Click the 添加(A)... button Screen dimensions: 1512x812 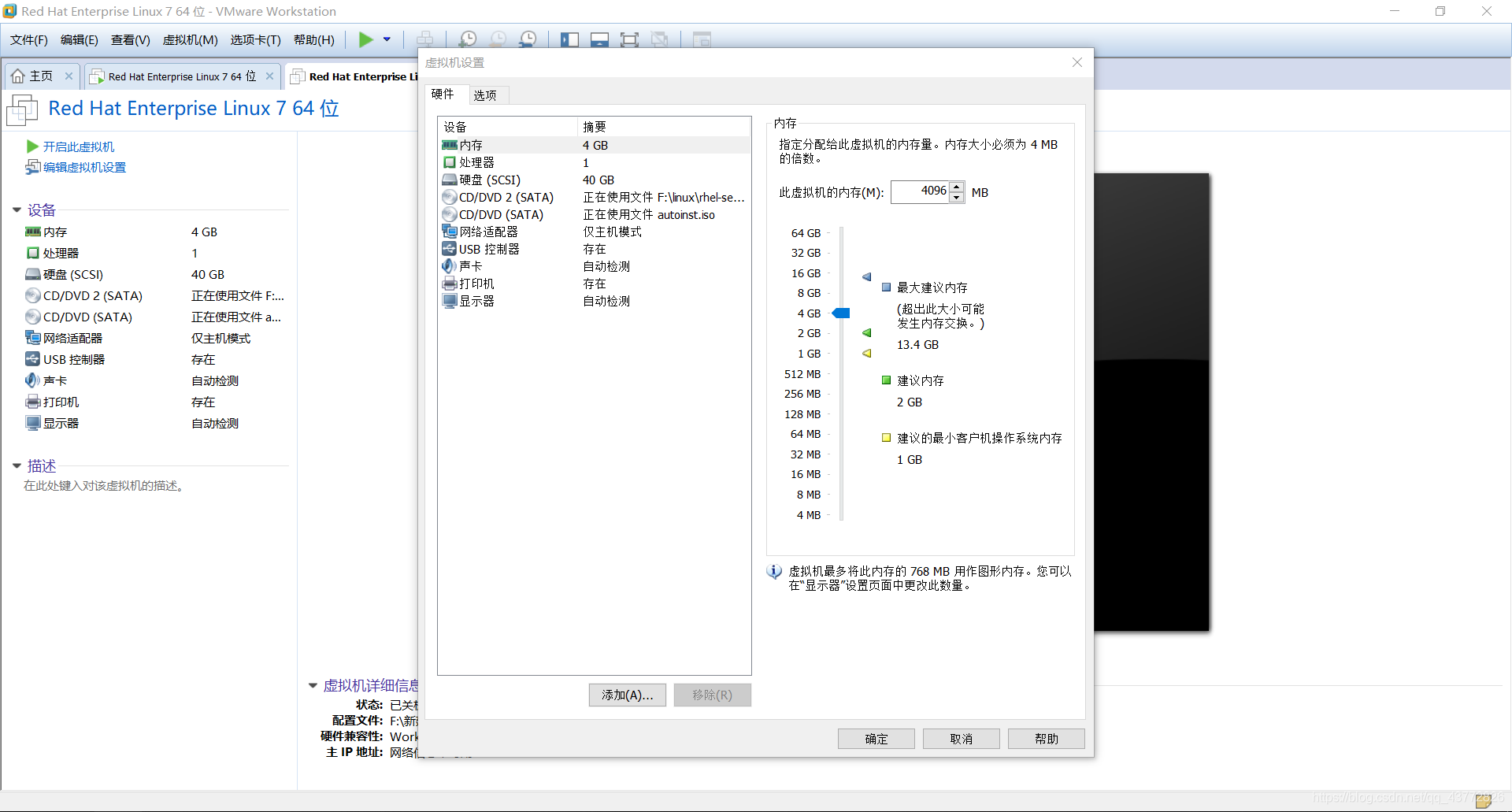[x=627, y=695]
